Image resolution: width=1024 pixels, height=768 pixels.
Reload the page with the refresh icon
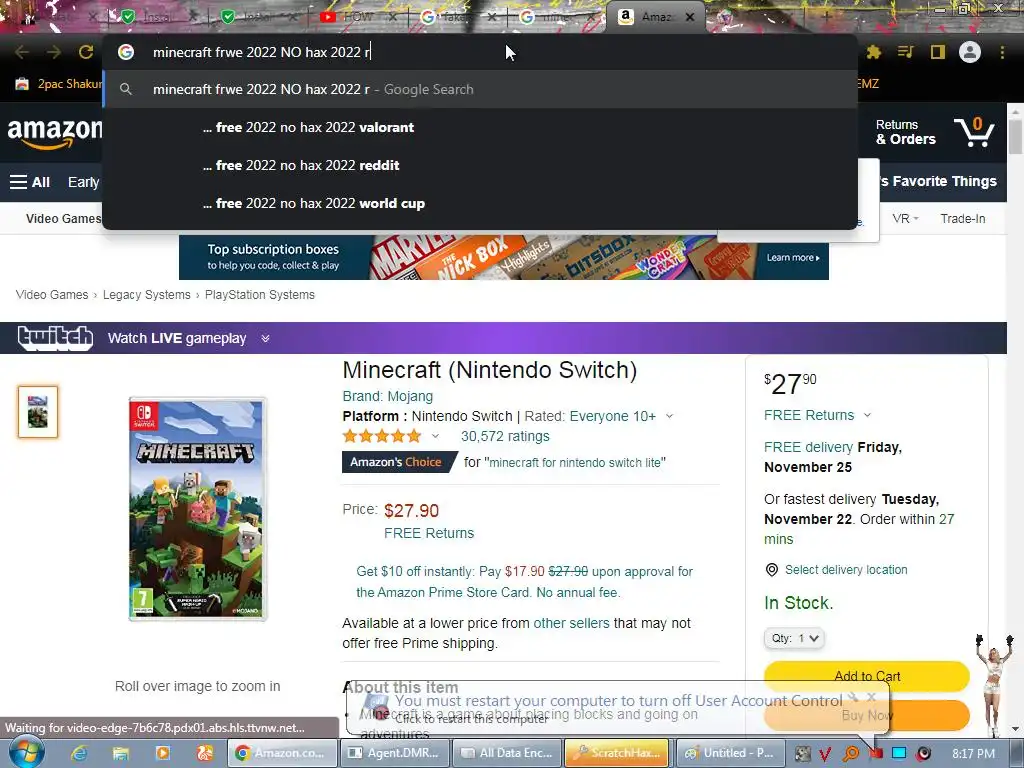coord(86,52)
